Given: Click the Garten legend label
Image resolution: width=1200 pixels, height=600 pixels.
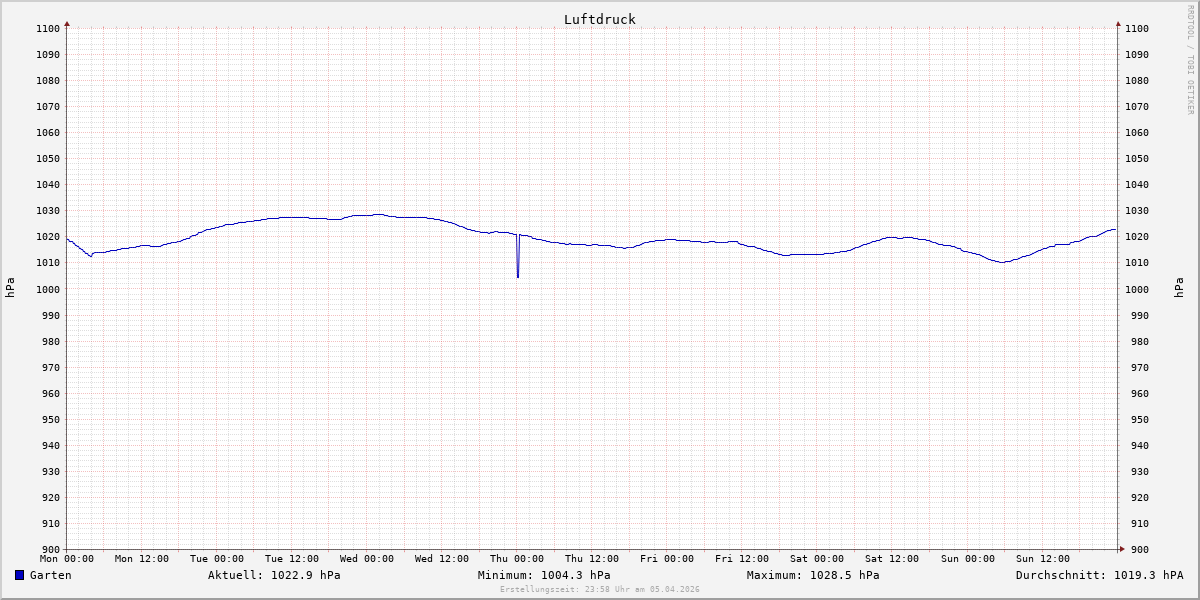Looking at the screenshot, I should coord(50,575).
